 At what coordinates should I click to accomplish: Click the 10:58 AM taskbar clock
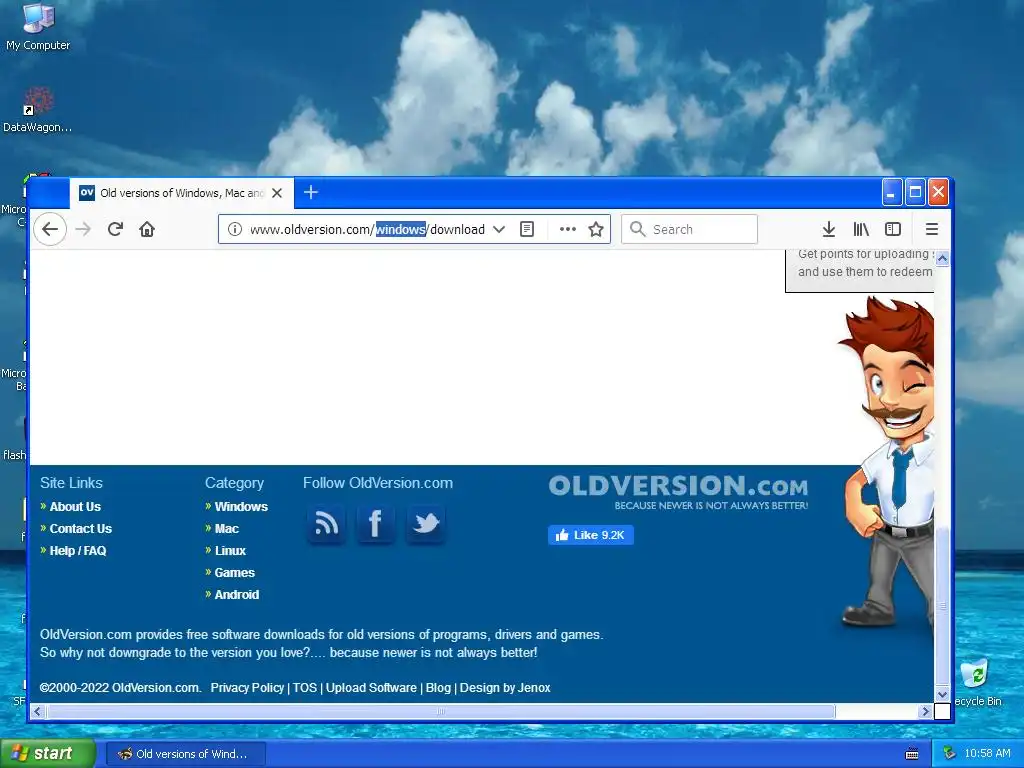pos(987,754)
